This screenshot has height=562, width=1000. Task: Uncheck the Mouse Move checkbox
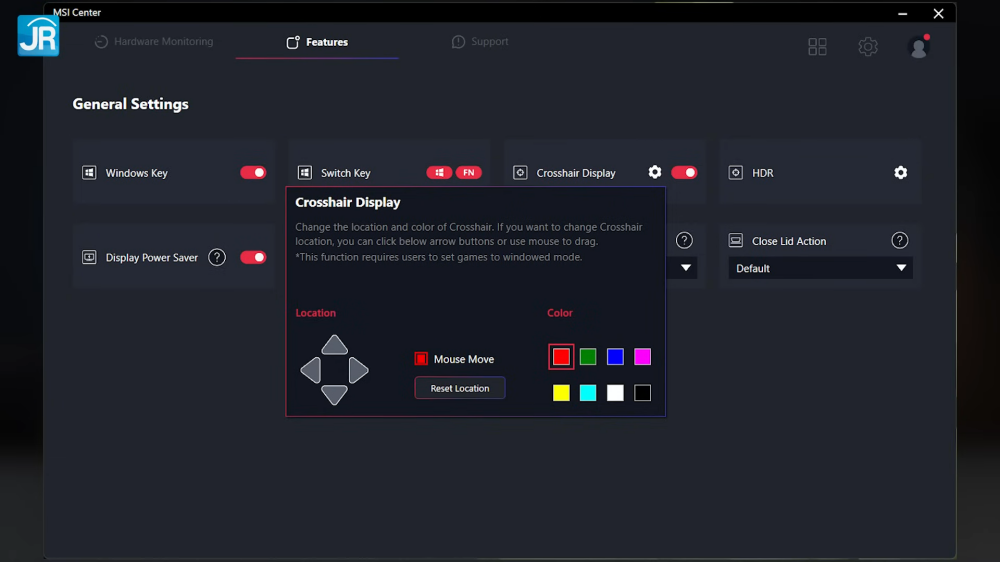421,359
